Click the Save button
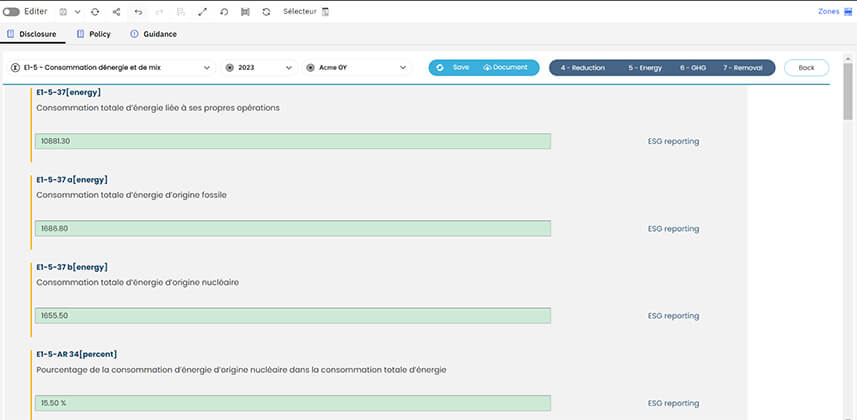The image size is (857, 420). pyautogui.click(x=454, y=67)
